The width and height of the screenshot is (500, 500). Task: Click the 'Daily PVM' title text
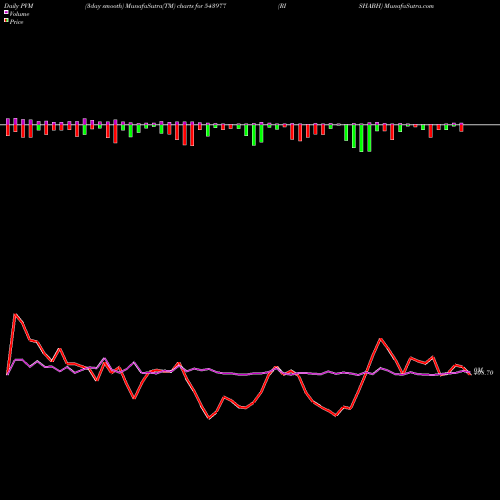[x=19, y=6]
